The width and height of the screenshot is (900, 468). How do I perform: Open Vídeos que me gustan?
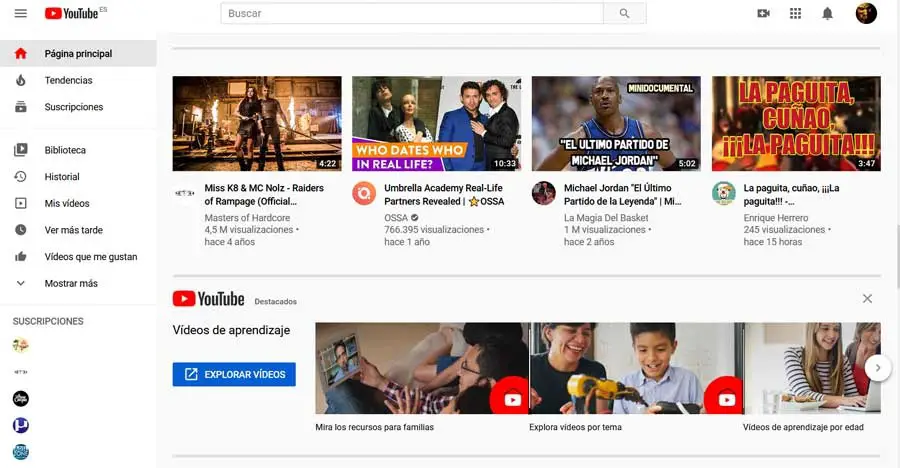[x=78, y=257]
